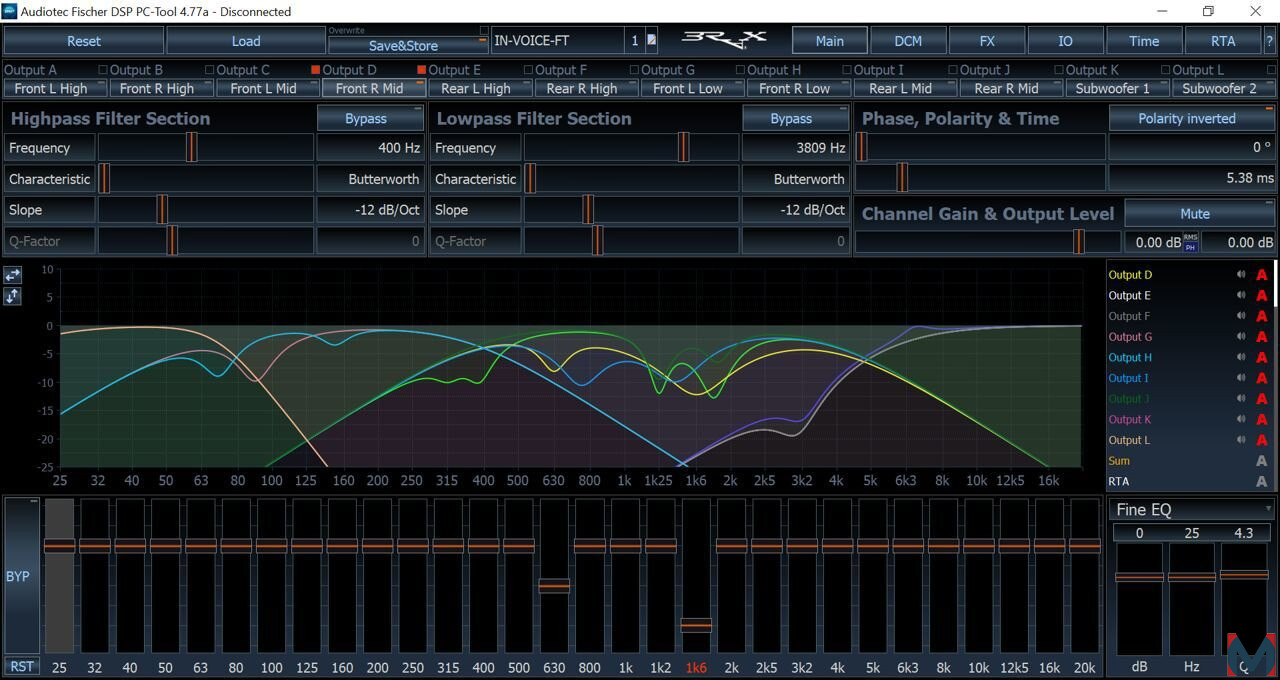The image size is (1280, 680).
Task: Open the Fine EQ dropdown
Action: (1192, 510)
